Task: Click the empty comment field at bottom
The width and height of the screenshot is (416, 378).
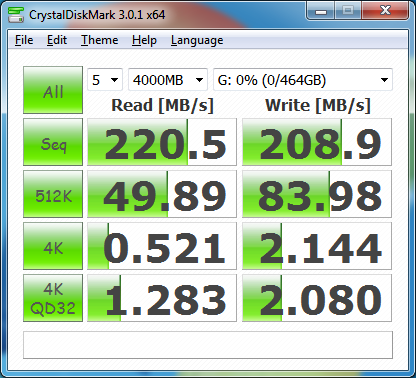Action: pos(208,345)
